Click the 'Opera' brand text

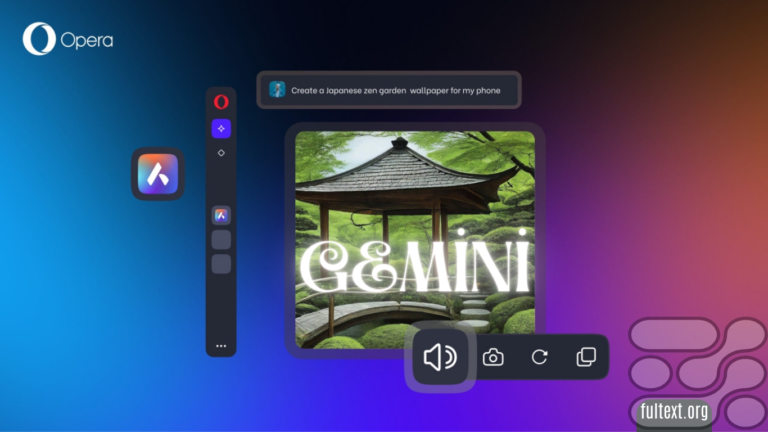point(87,40)
